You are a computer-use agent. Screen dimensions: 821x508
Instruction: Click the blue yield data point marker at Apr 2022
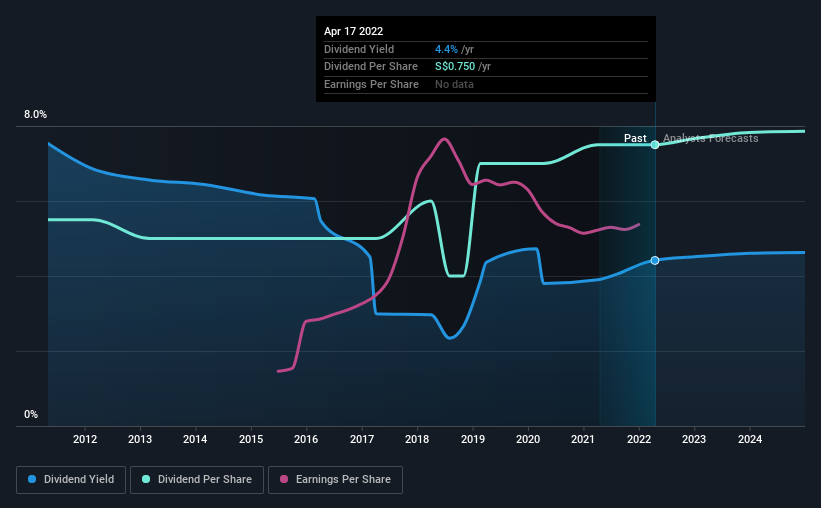[655, 260]
